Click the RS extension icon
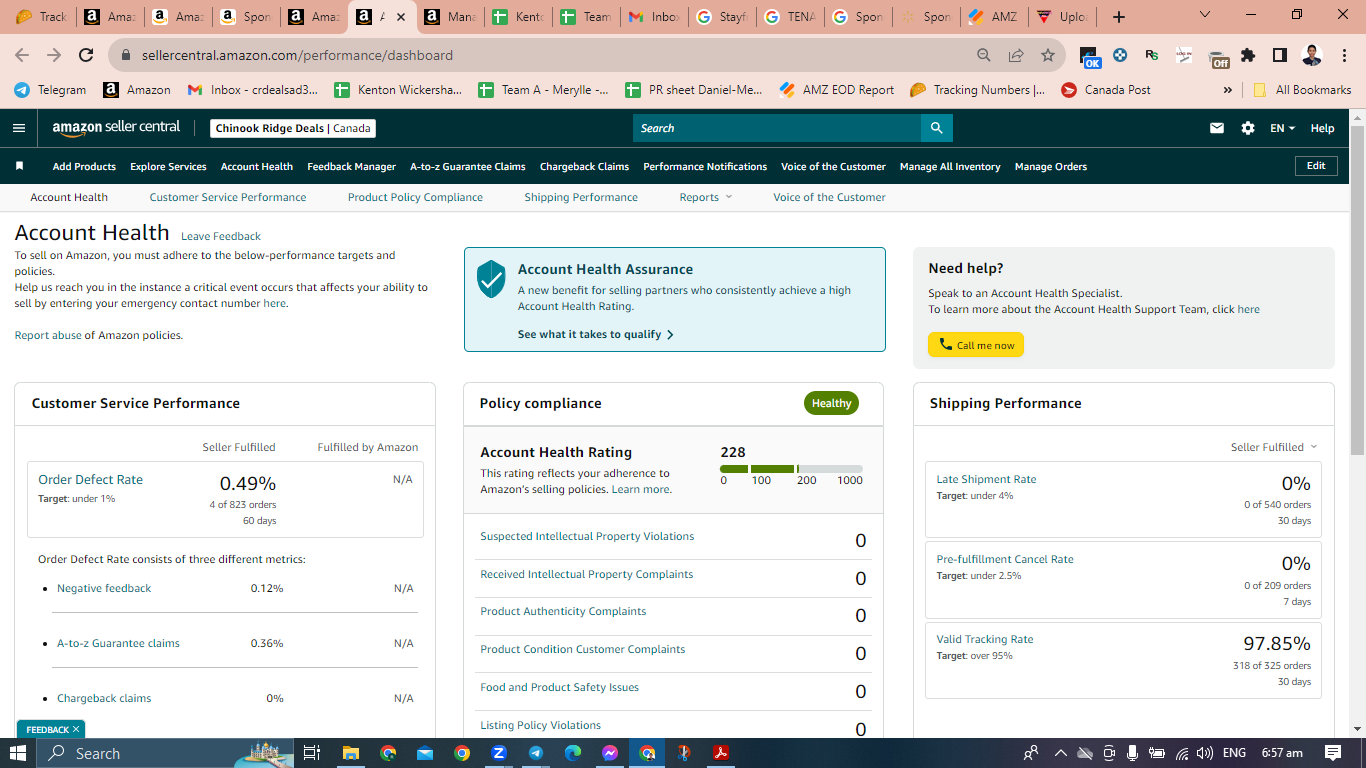 pos(1152,55)
